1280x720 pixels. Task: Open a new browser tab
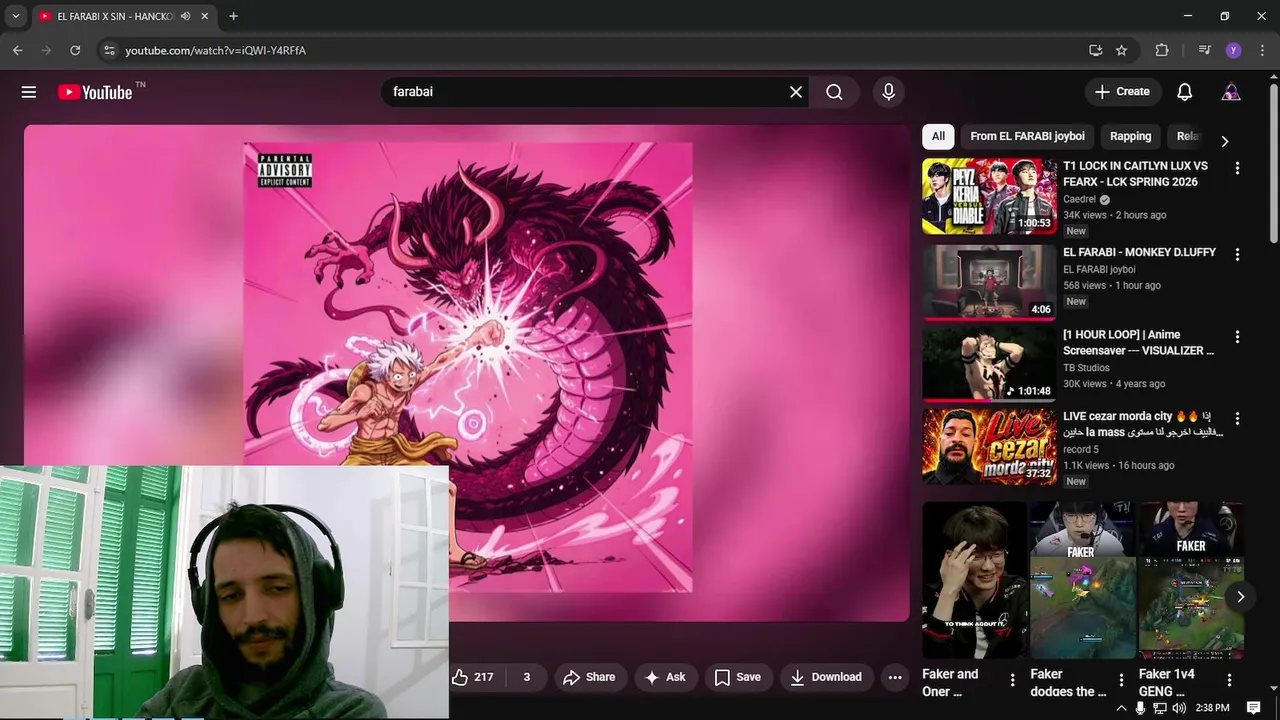[x=233, y=16]
